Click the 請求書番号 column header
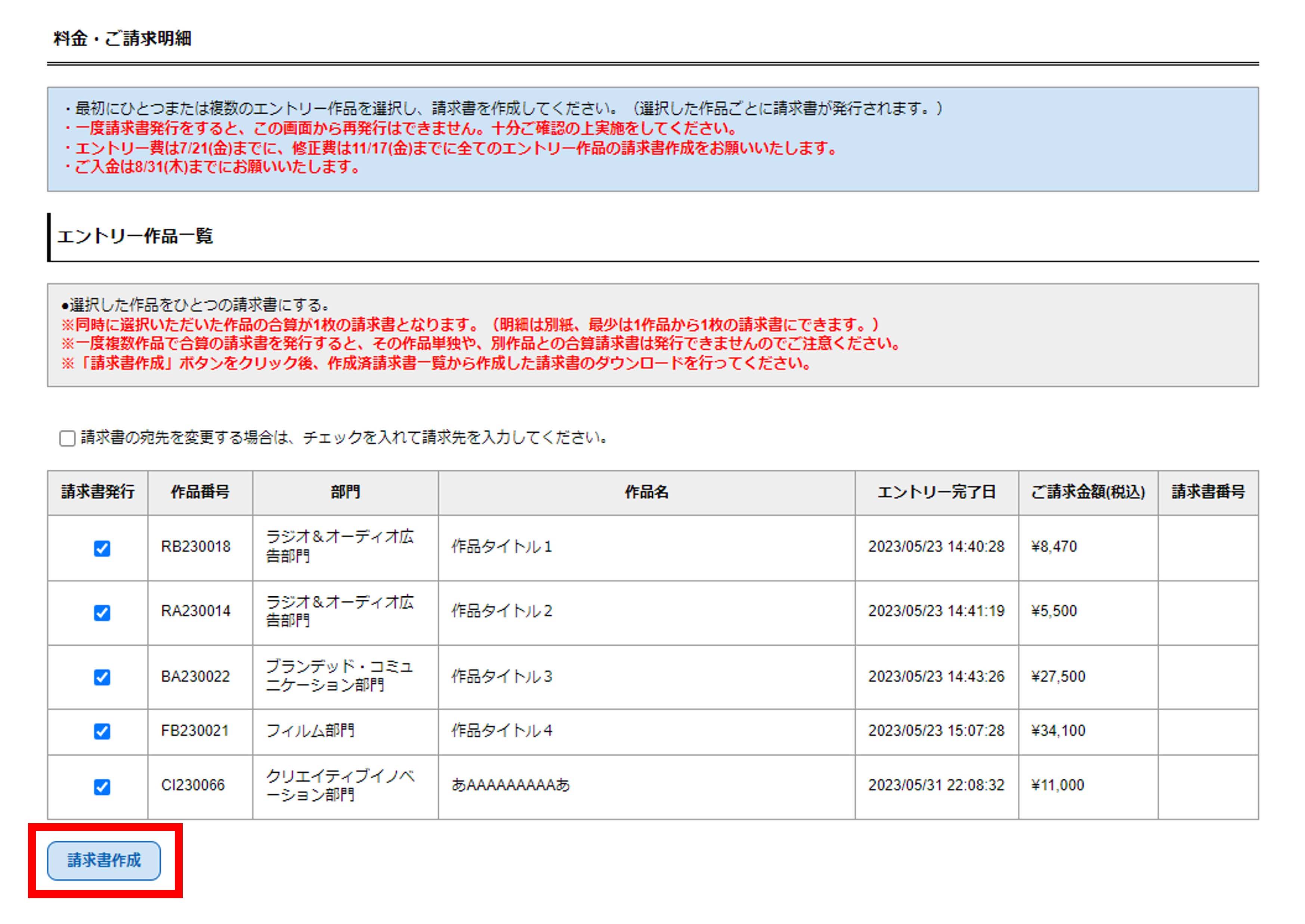 [x=1208, y=492]
